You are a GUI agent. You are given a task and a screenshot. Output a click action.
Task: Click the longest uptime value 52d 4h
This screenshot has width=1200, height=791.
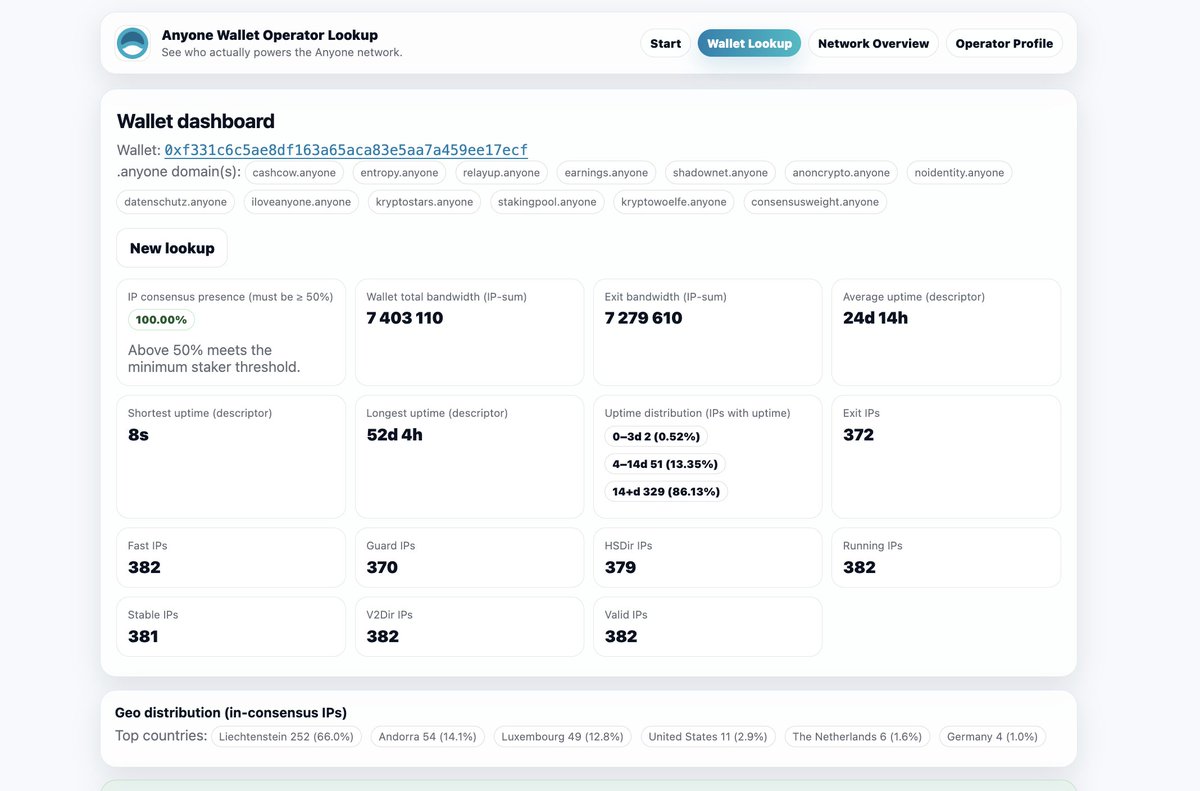click(394, 435)
